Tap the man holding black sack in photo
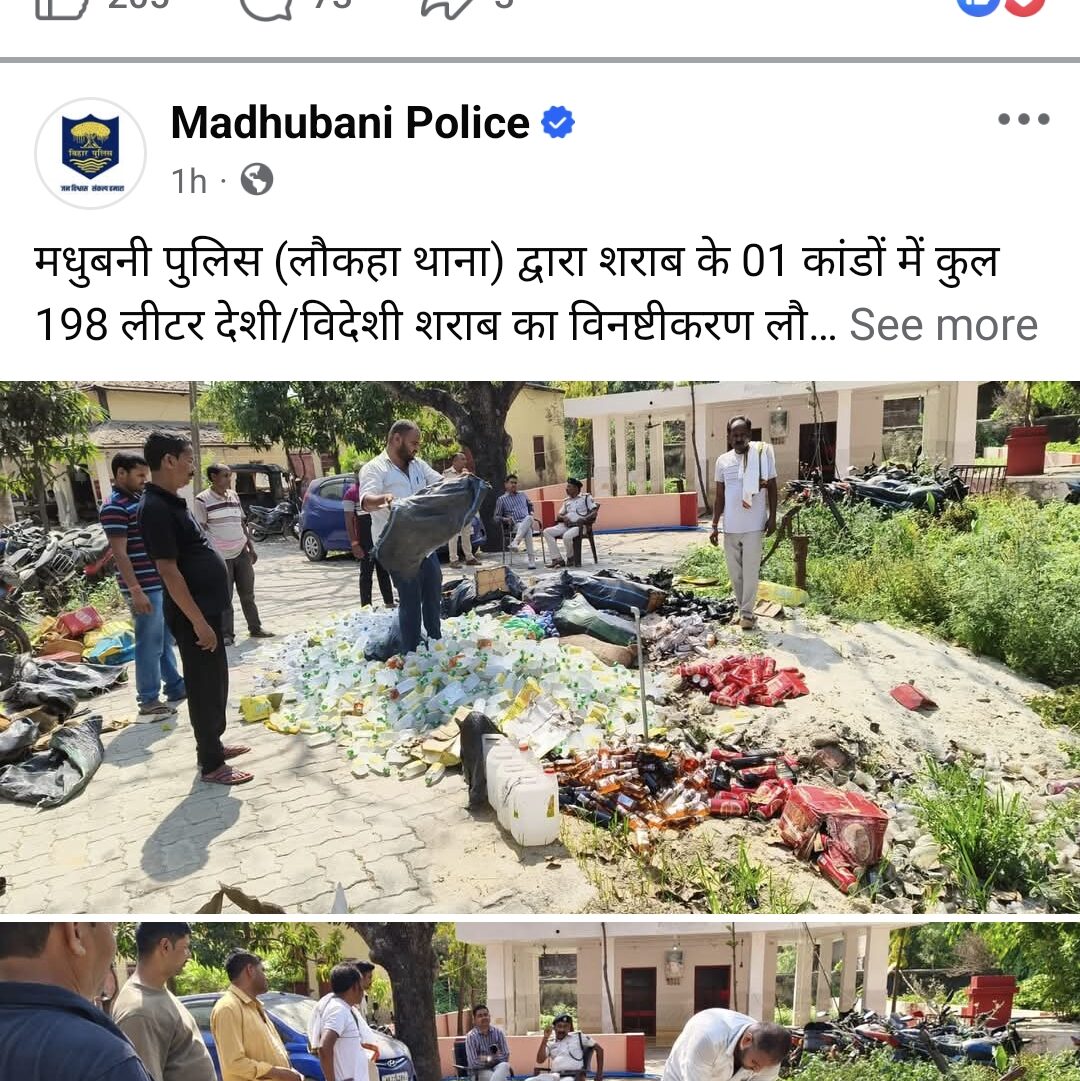Viewport: 1080px width, 1081px height. 403,534
